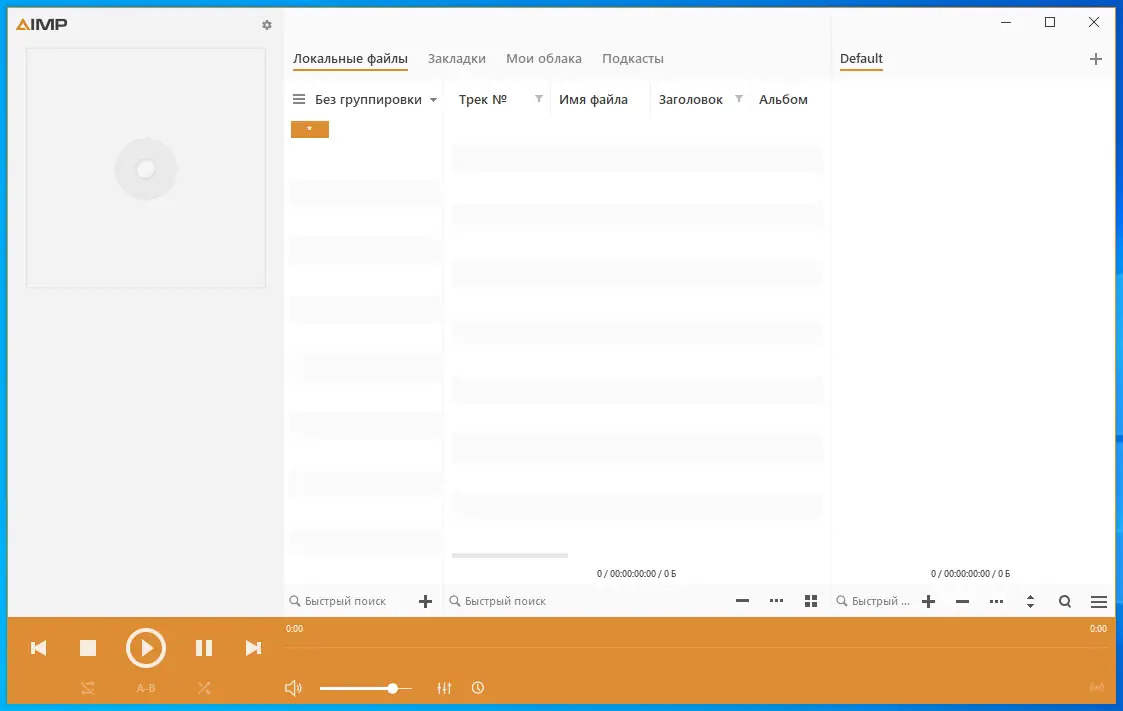Remove selected library items with minus
This screenshot has width=1123, height=711.
[x=742, y=601]
